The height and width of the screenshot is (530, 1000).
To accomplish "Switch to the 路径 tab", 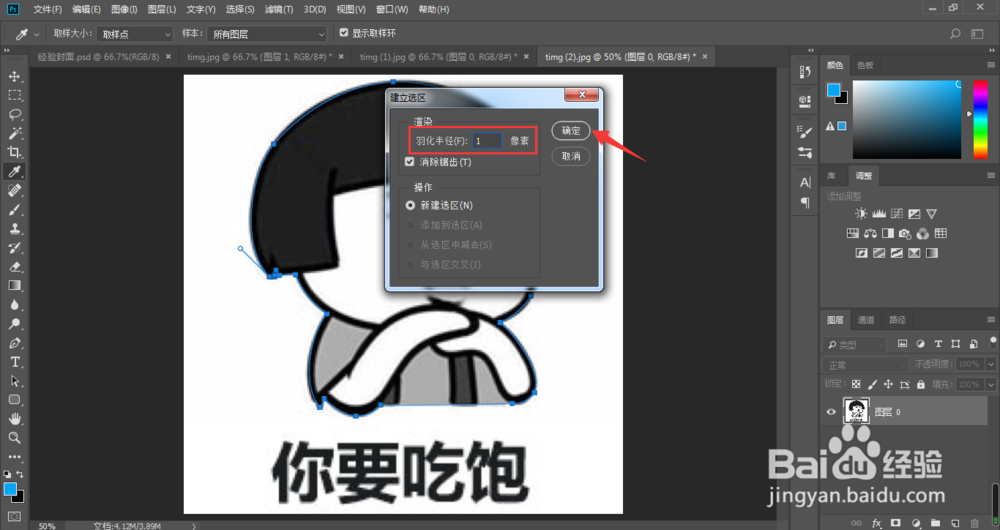I will click(x=897, y=320).
